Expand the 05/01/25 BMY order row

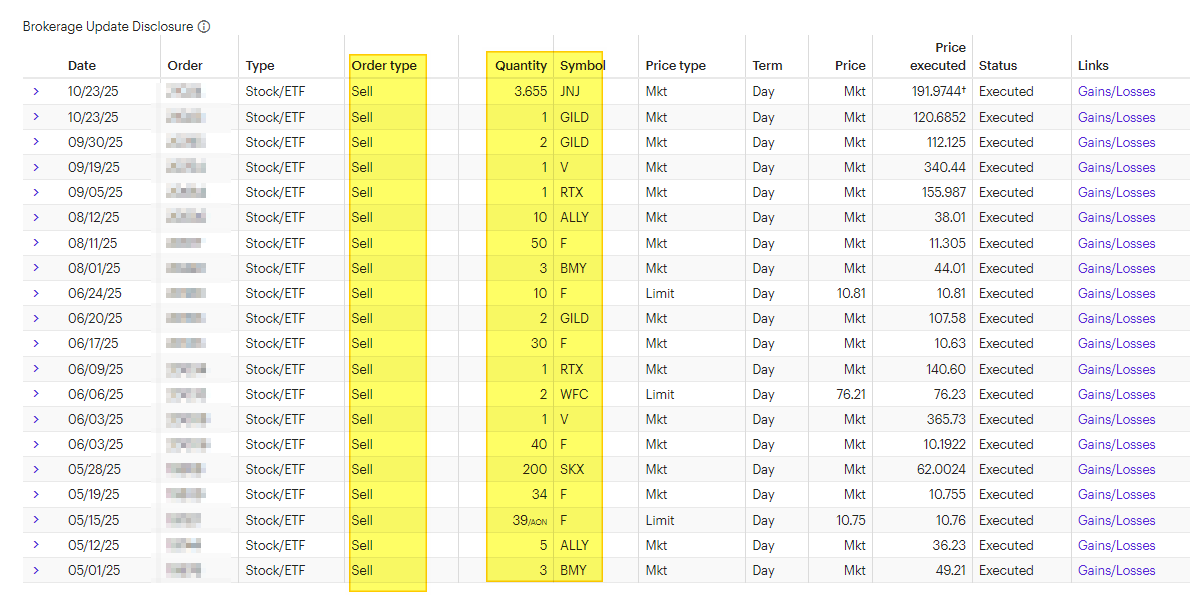point(36,570)
